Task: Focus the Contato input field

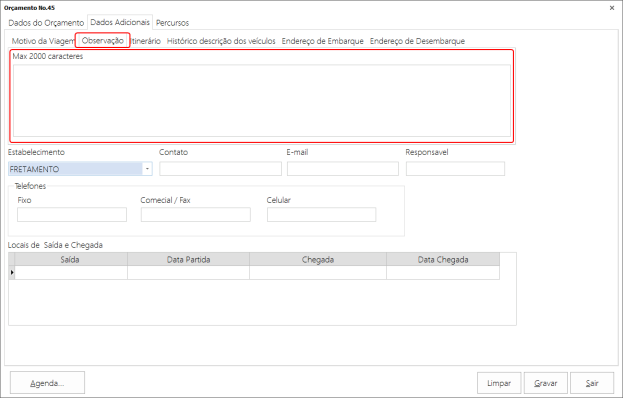Action: (x=220, y=169)
